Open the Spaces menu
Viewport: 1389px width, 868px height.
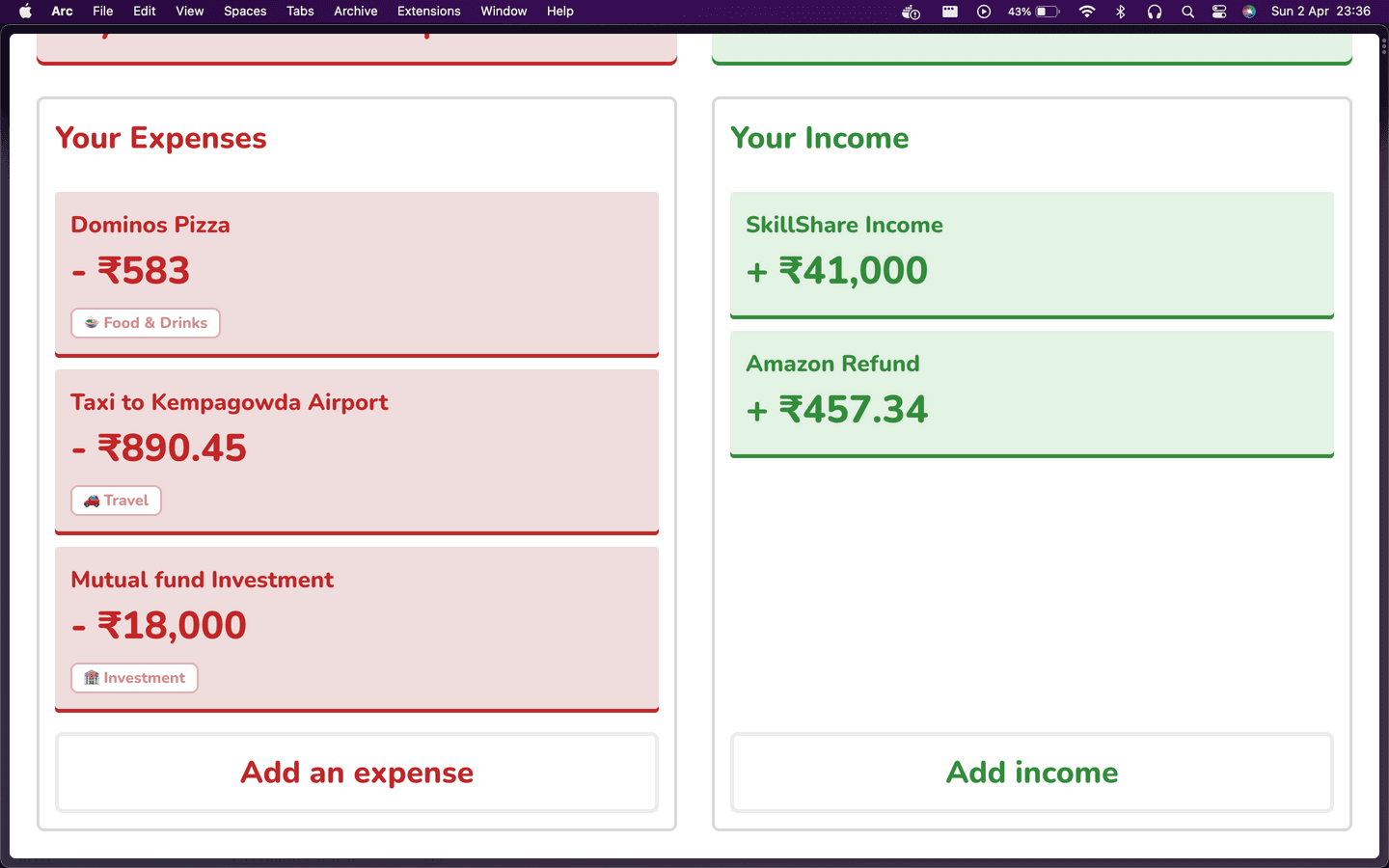[x=245, y=12]
